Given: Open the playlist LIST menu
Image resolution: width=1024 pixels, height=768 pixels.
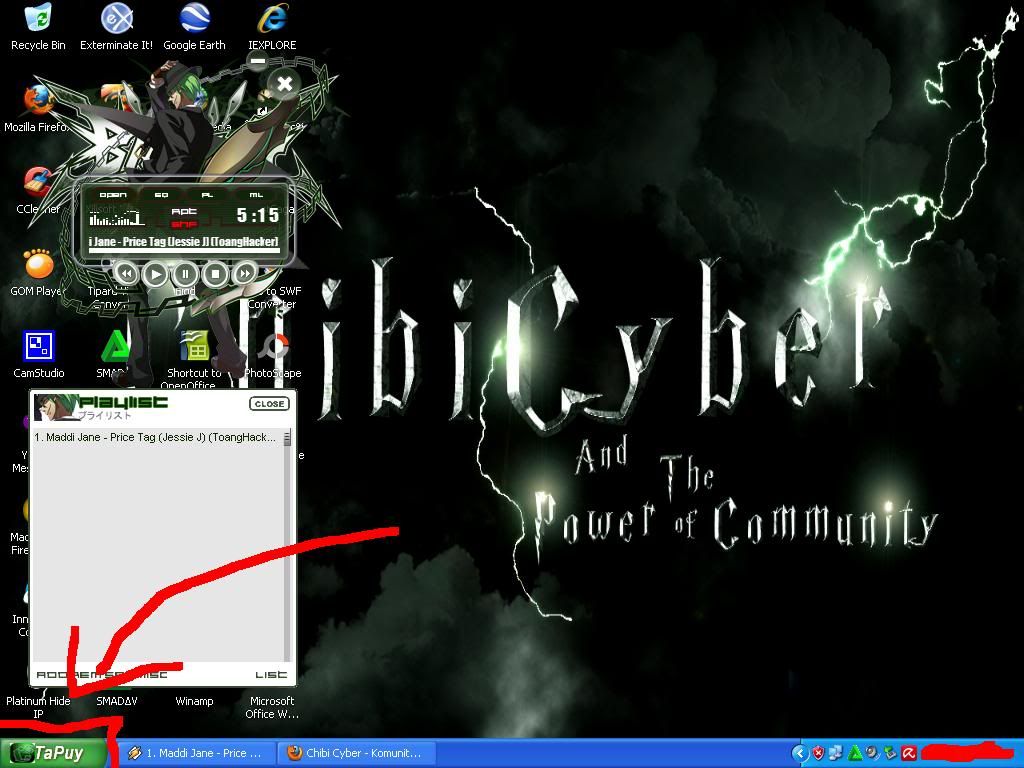Looking at the screenshot, I should click(x=270, y=675).
